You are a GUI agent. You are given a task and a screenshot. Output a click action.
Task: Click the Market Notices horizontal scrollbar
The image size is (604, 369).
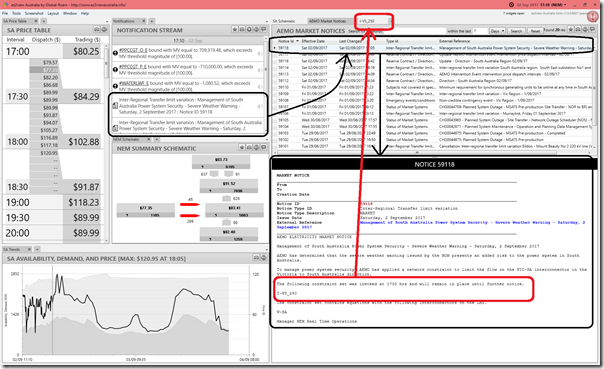[416, 153]
